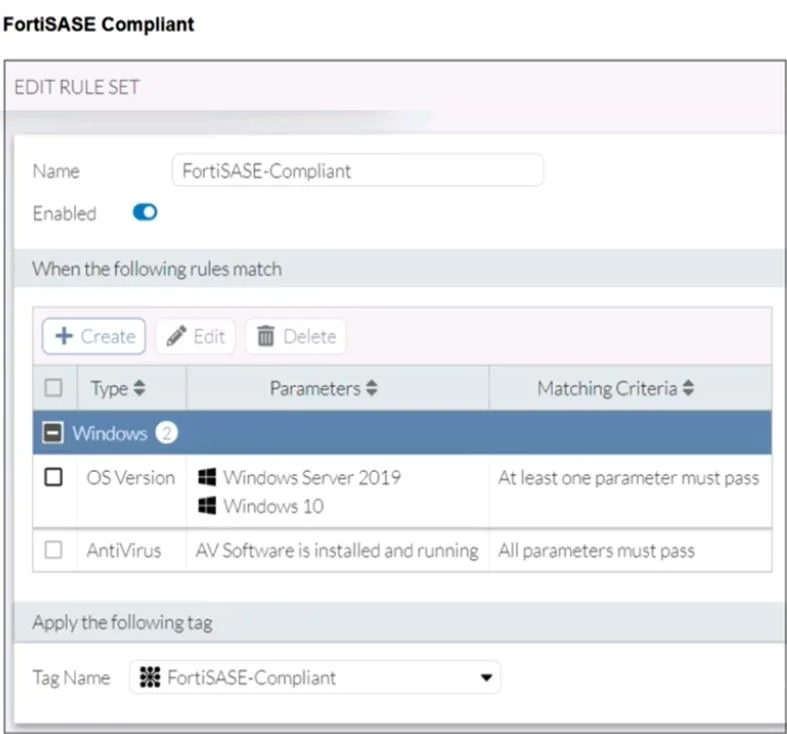Image resolution: width=787 pixels, height=734 pixels.
Task: Check the select-all checkbox in table header
Action: pos(53,388)
